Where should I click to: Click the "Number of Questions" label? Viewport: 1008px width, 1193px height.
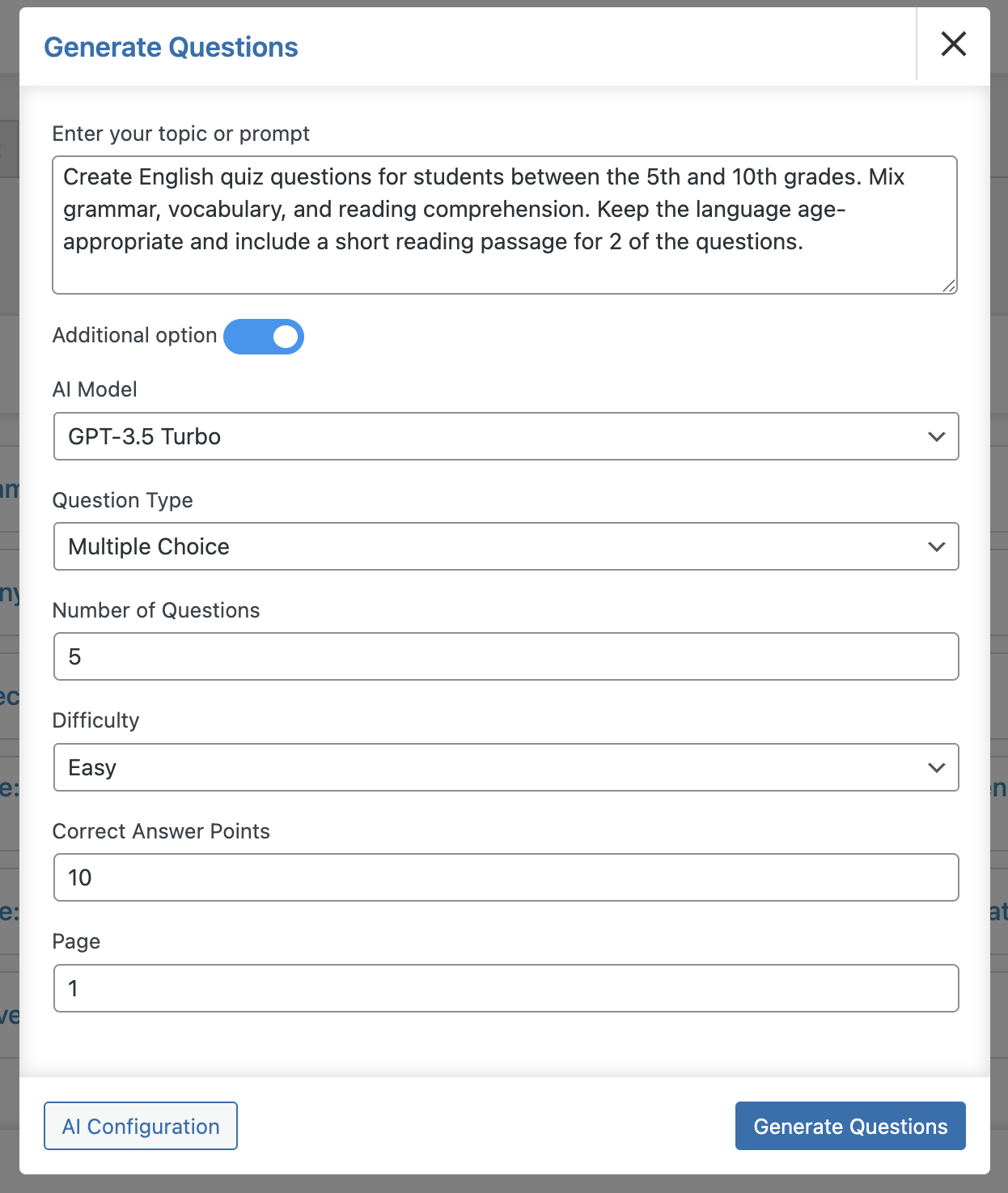point(156,610)
